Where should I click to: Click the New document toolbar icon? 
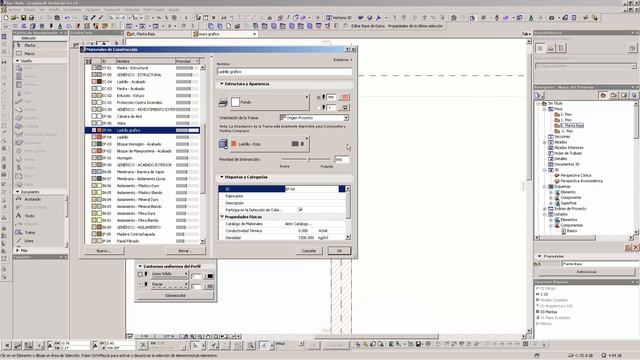pyautogui.click(x=6, y=18)
